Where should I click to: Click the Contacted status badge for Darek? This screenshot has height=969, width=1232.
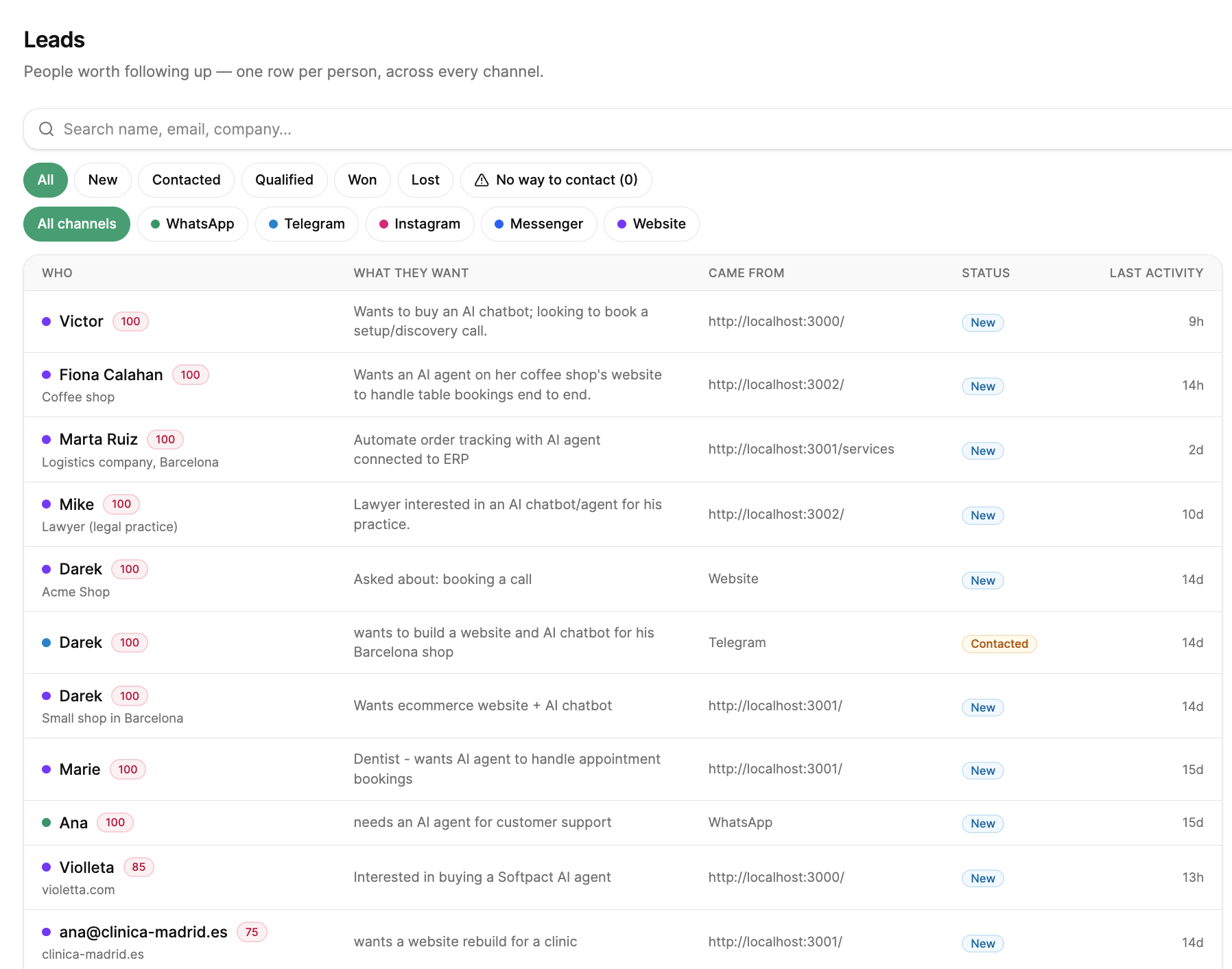click(999, 644)
